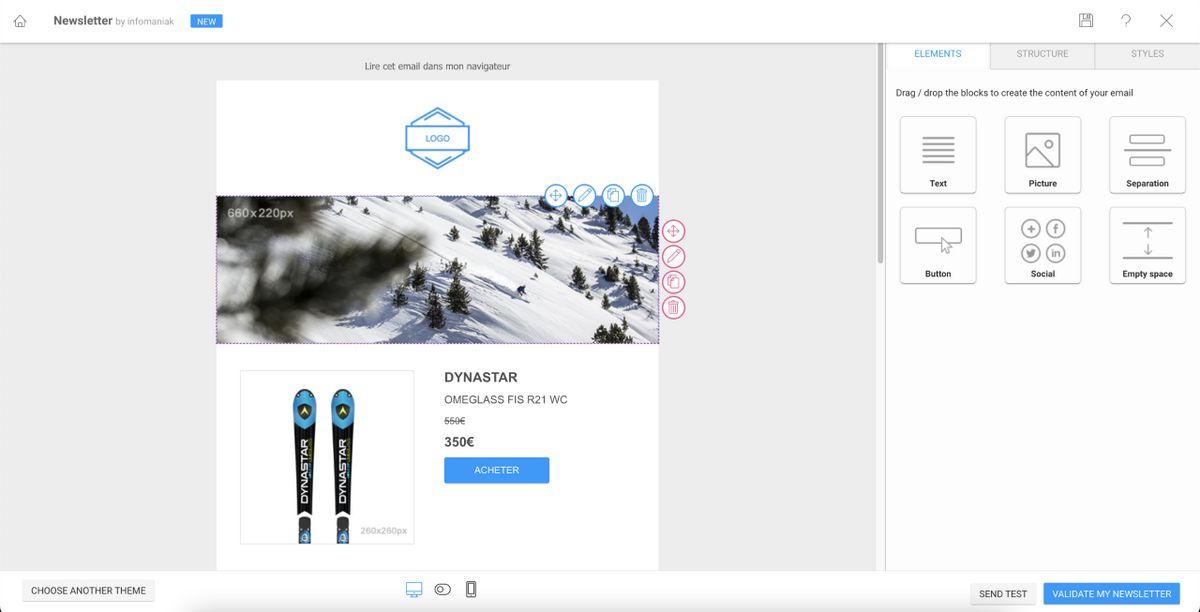This screenshot has height=612, width=1200.
Task: Click the blue move handle icon
Action: click(x=556, y=195)
